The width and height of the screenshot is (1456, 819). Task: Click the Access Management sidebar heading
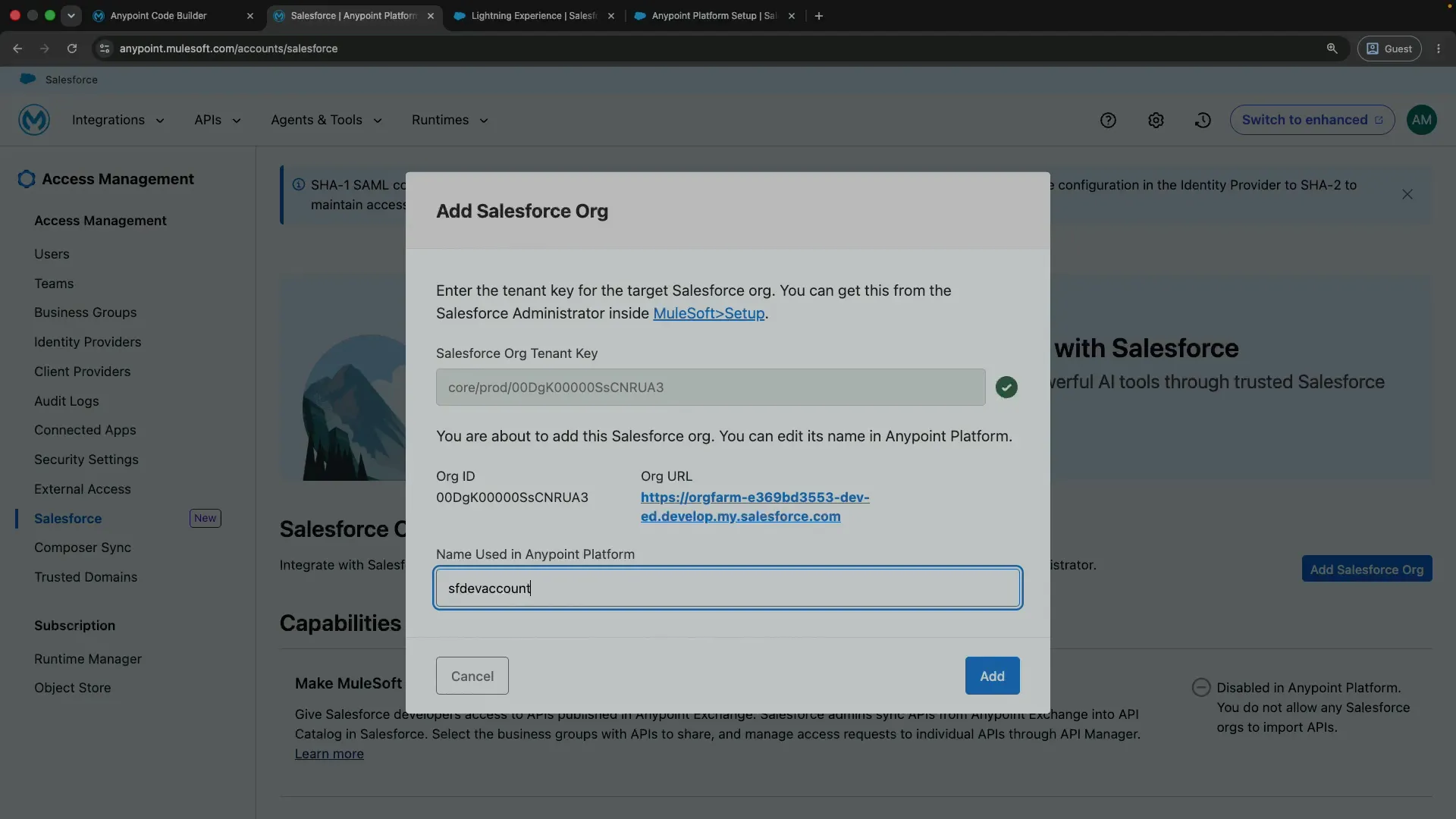point(100,221)
